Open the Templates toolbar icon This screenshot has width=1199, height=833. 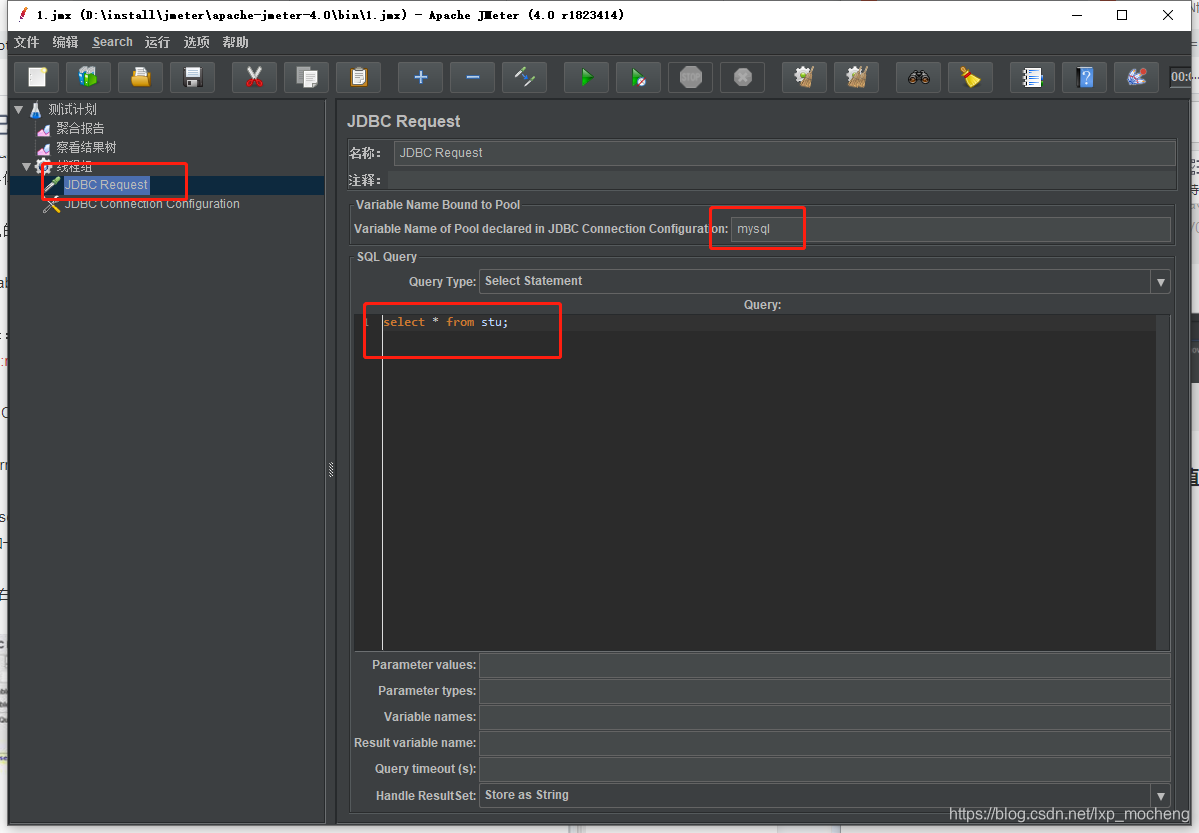click(89, 77)
